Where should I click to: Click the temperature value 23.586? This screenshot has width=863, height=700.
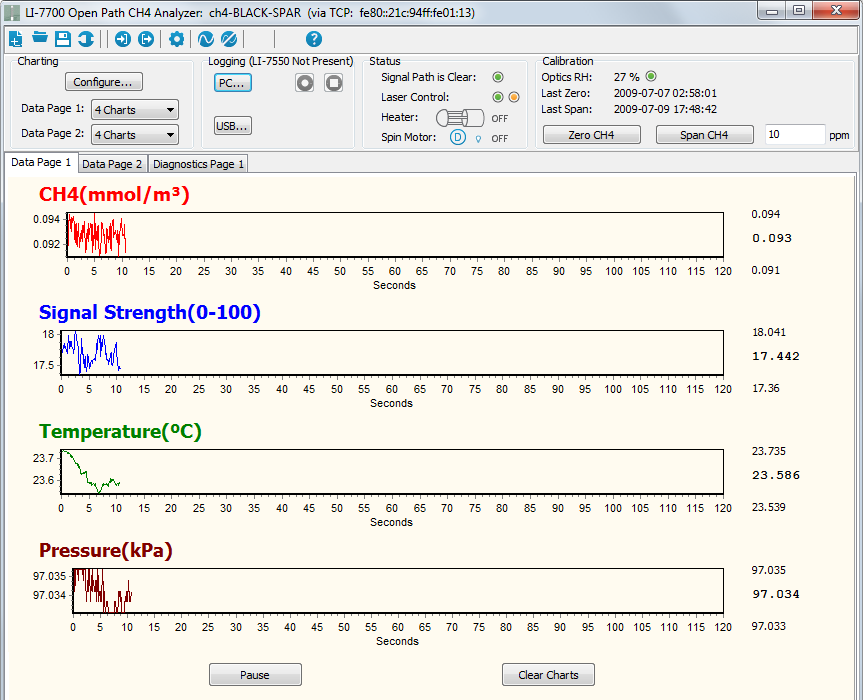tap(776, 475)
